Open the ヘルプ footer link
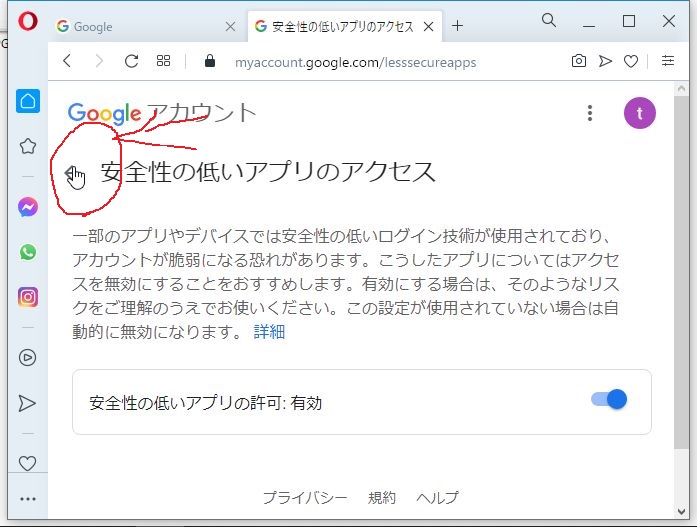The height and width of the screenshot is (527, 697). tap(437, 498)
